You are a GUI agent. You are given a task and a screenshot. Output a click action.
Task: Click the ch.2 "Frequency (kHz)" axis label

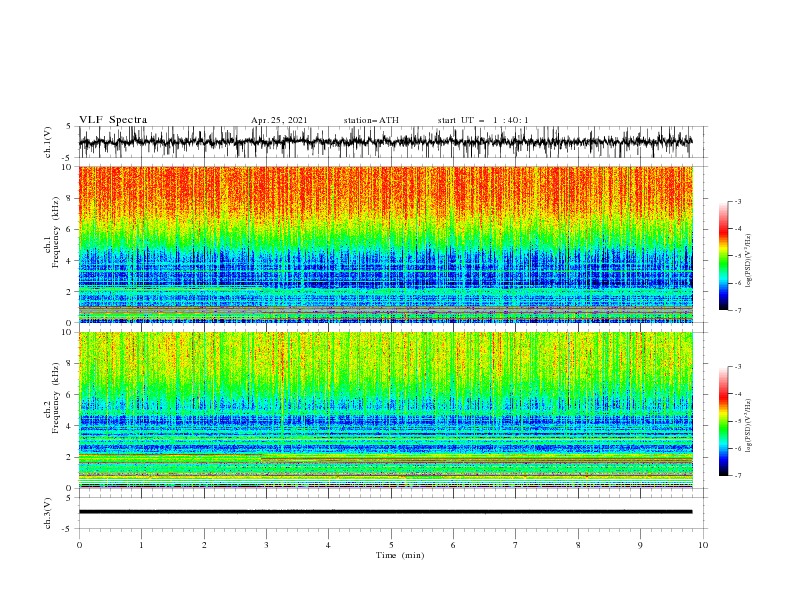(56, 397)
